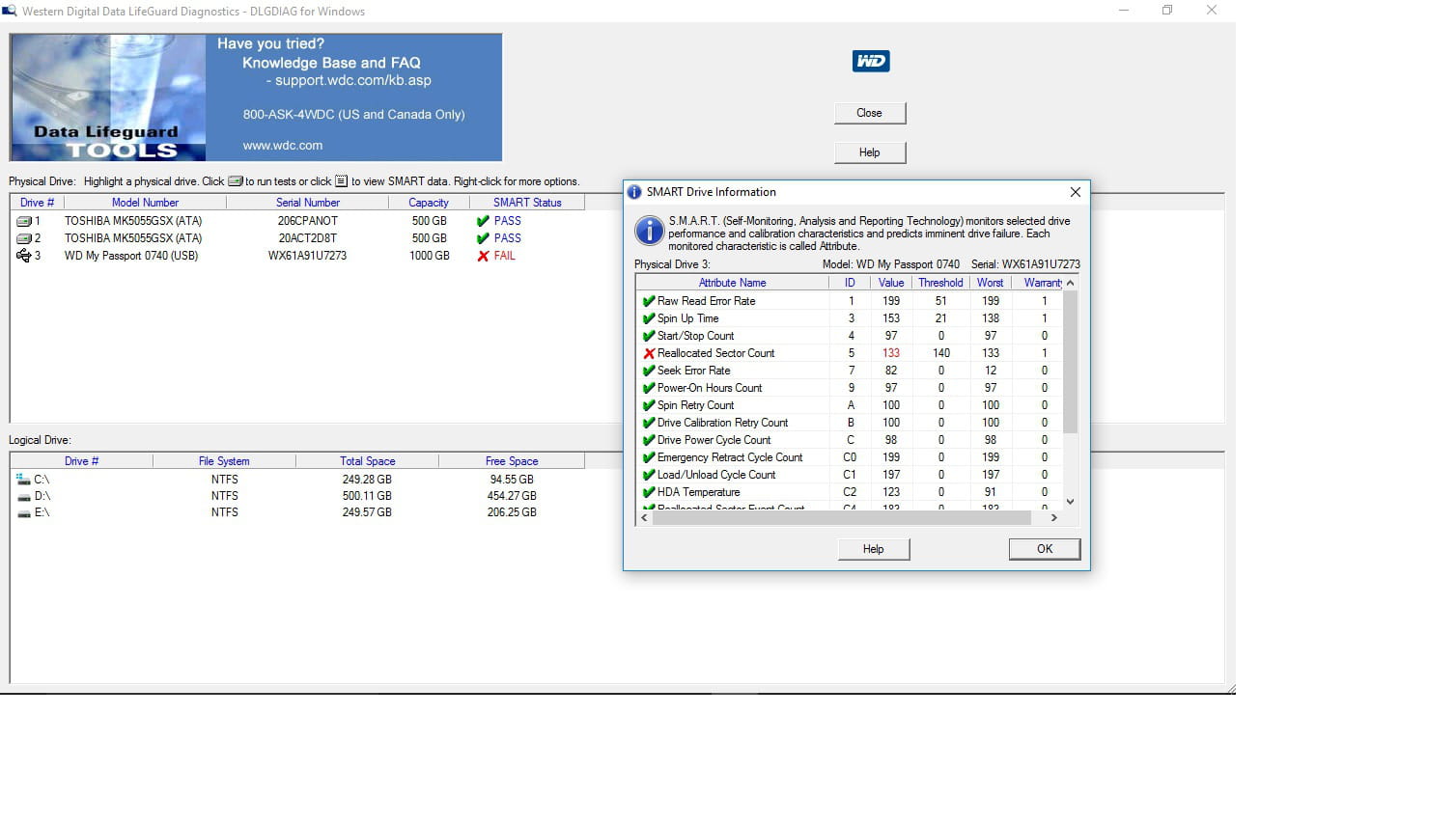
Task: Select the serial 20ACT2D8T drive row
Action: pyautogui.click(x=297, y=238)
